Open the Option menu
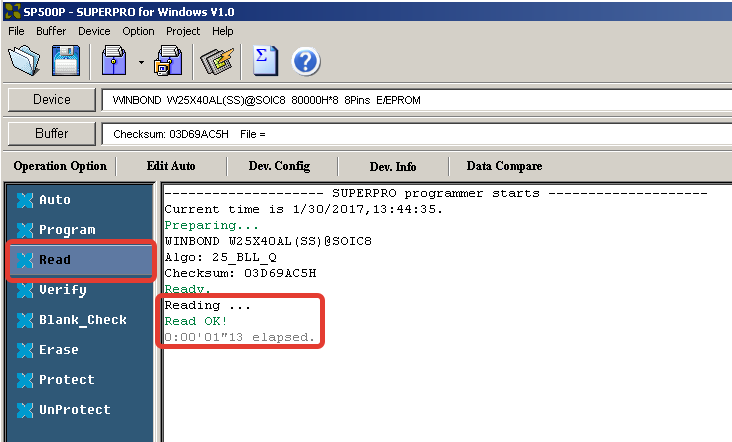The width and height of the screenshot is (732, 442). click(138, 31)
